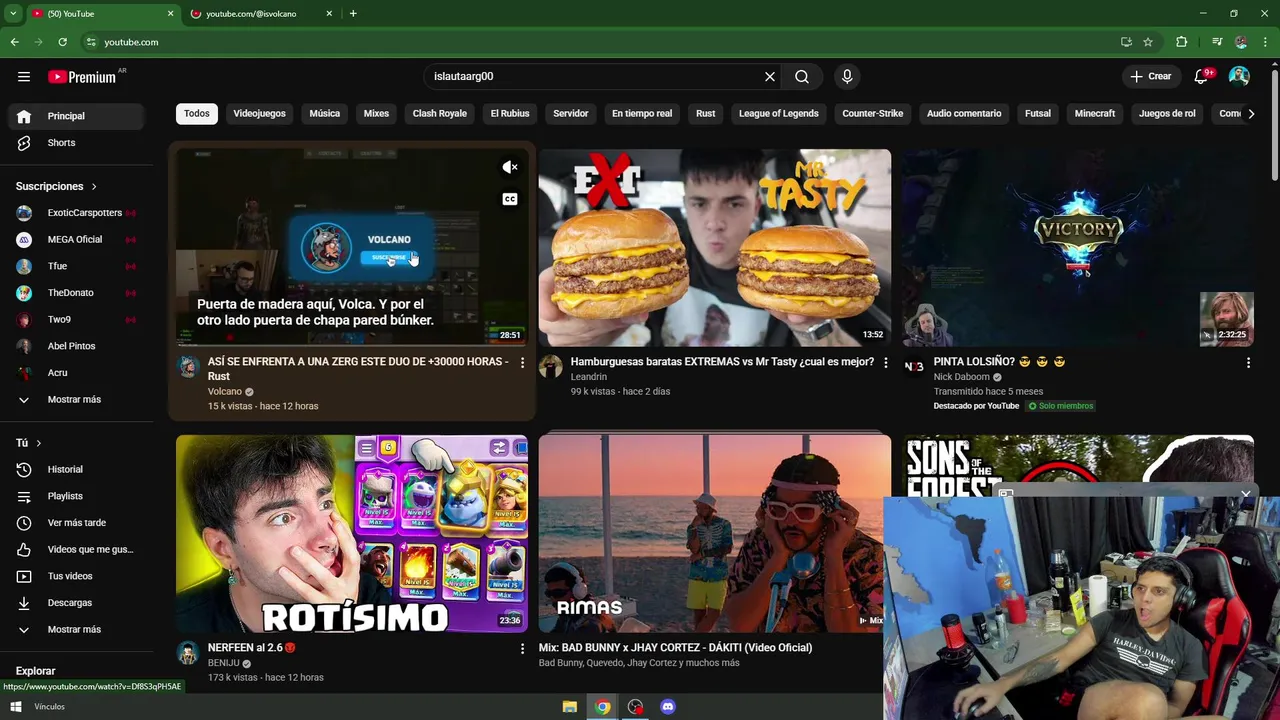Open options for Hamburguesas baratas video

[885, 362]
